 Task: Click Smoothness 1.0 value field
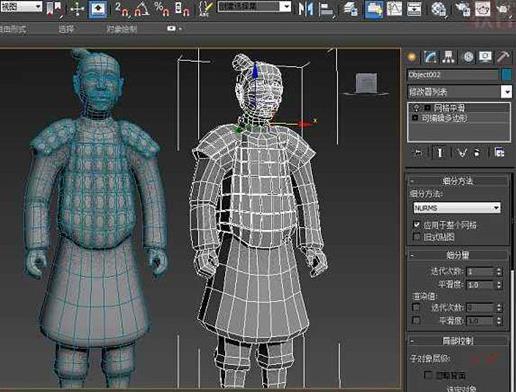480,285
